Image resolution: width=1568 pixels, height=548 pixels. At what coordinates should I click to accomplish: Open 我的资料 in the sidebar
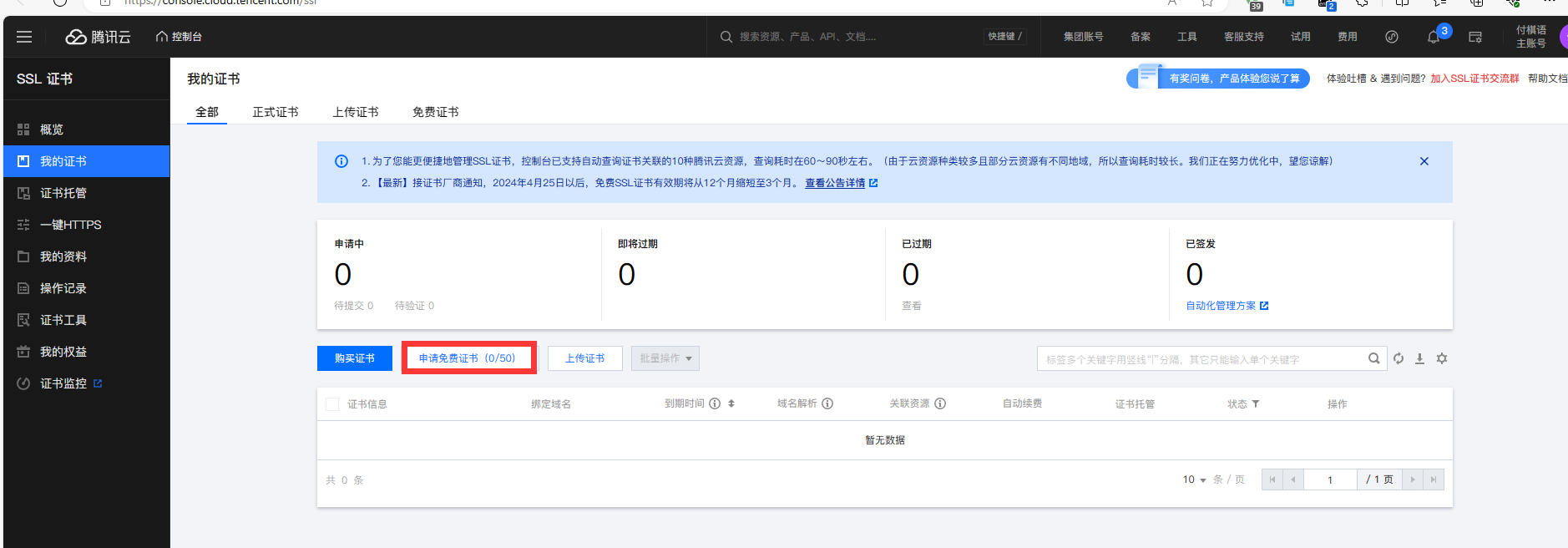click(86, 256)
